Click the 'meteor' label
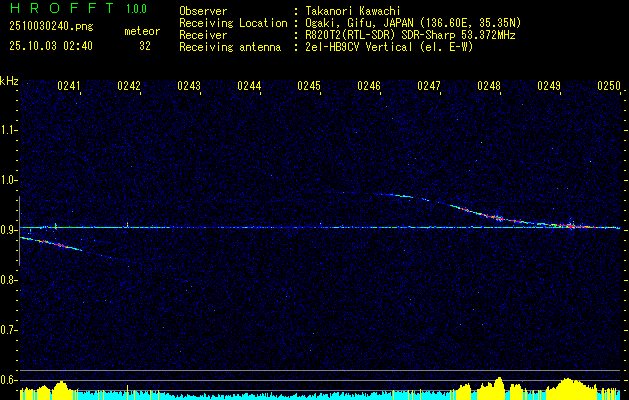 tap(142, 31)
